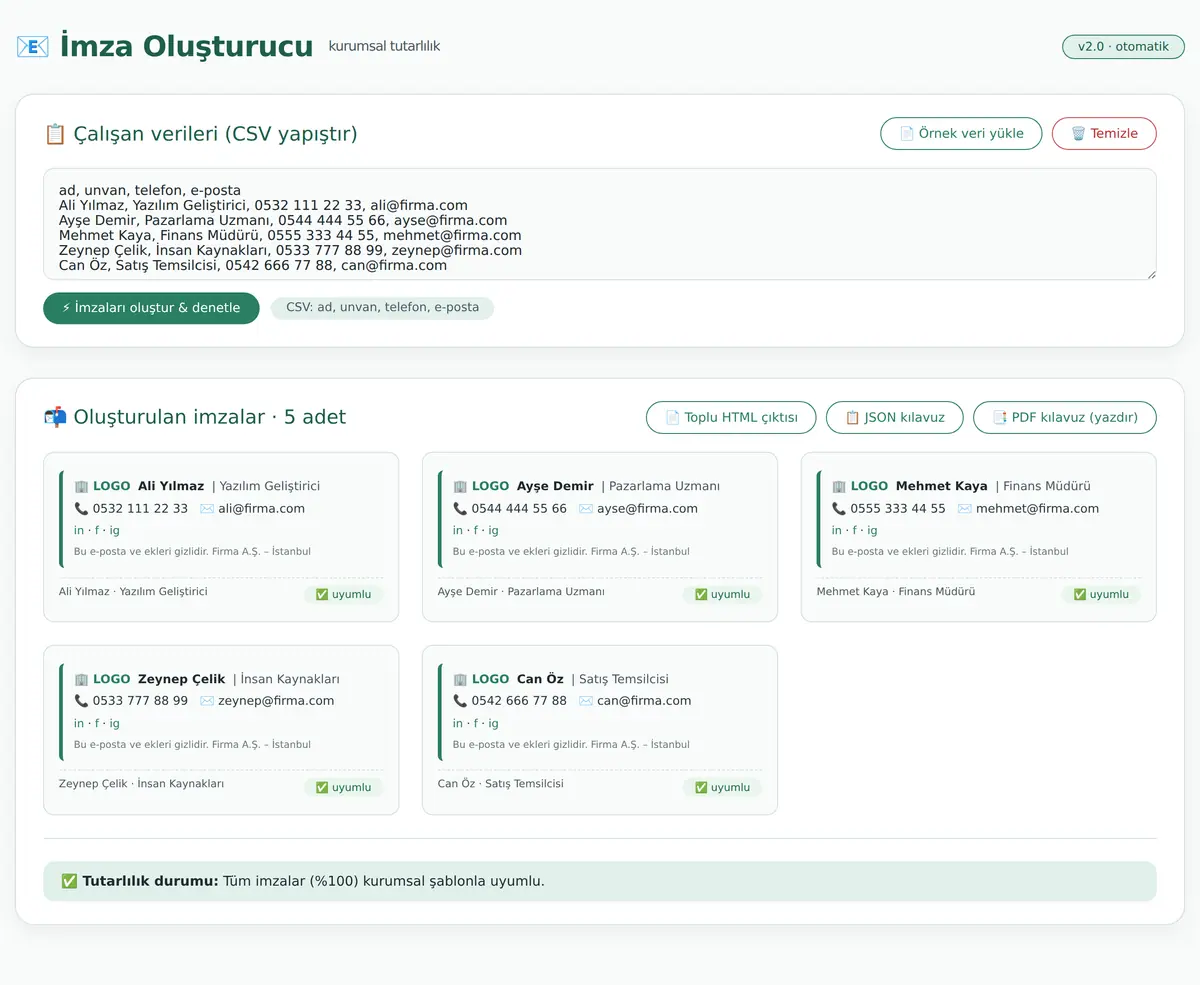Select the name Ali Yılmaz in signature card
The height and width of the screenshot is (985, 1200).
tap(171, 486)
